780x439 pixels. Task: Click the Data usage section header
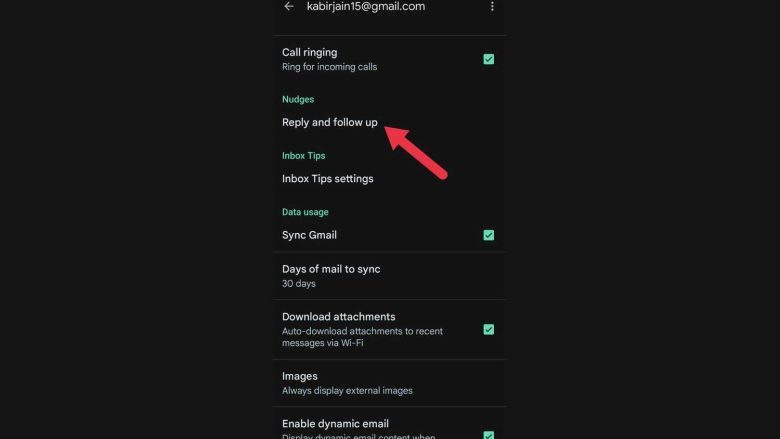tap(305, 212)
